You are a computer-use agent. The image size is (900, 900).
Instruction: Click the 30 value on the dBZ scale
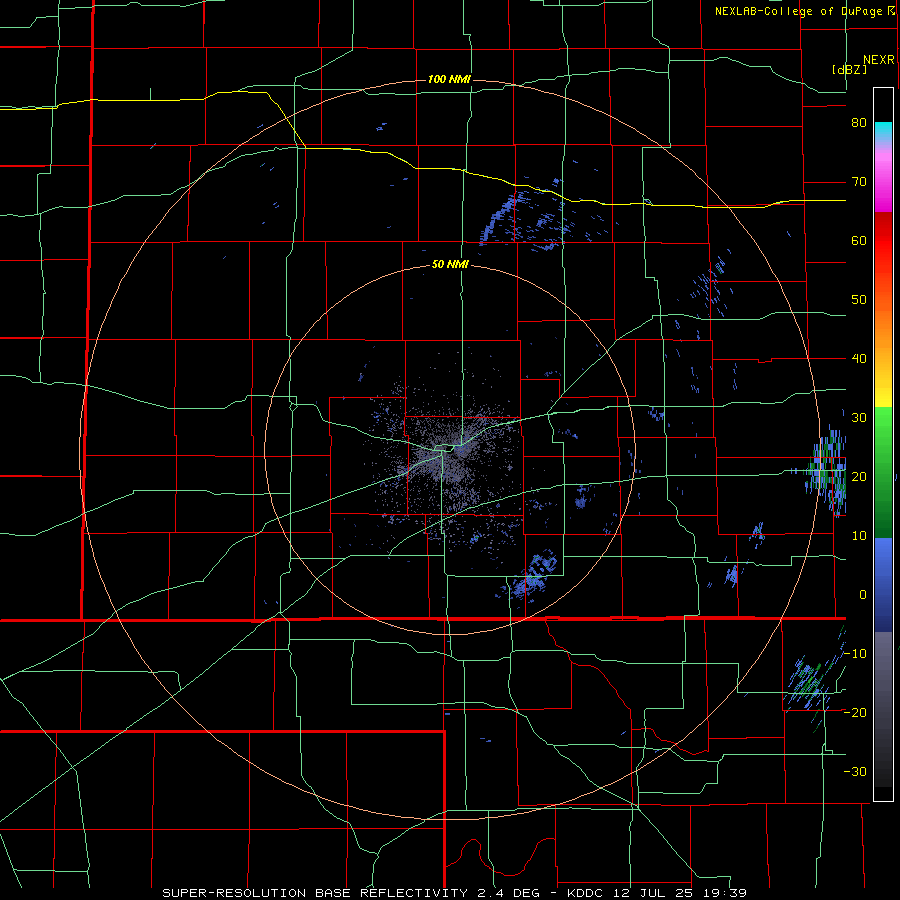[859, 417]
